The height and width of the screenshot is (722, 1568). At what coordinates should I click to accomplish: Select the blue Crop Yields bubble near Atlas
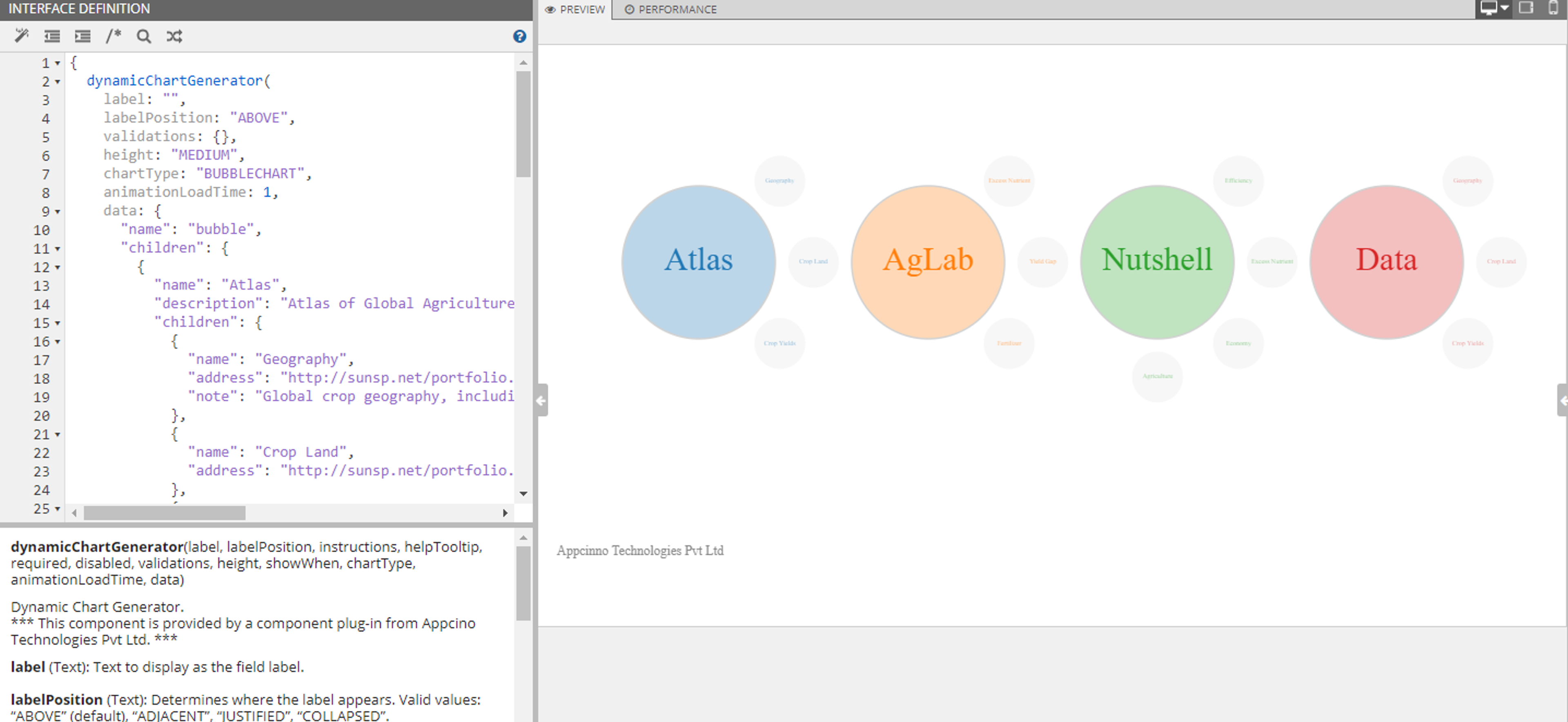click(x=780, y=343)
